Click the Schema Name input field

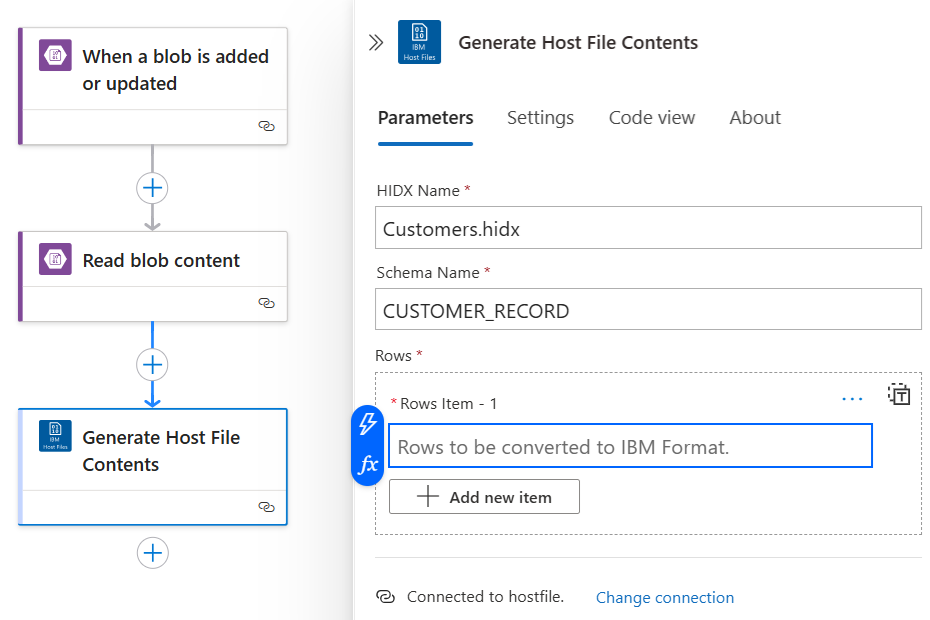[648, 310]
